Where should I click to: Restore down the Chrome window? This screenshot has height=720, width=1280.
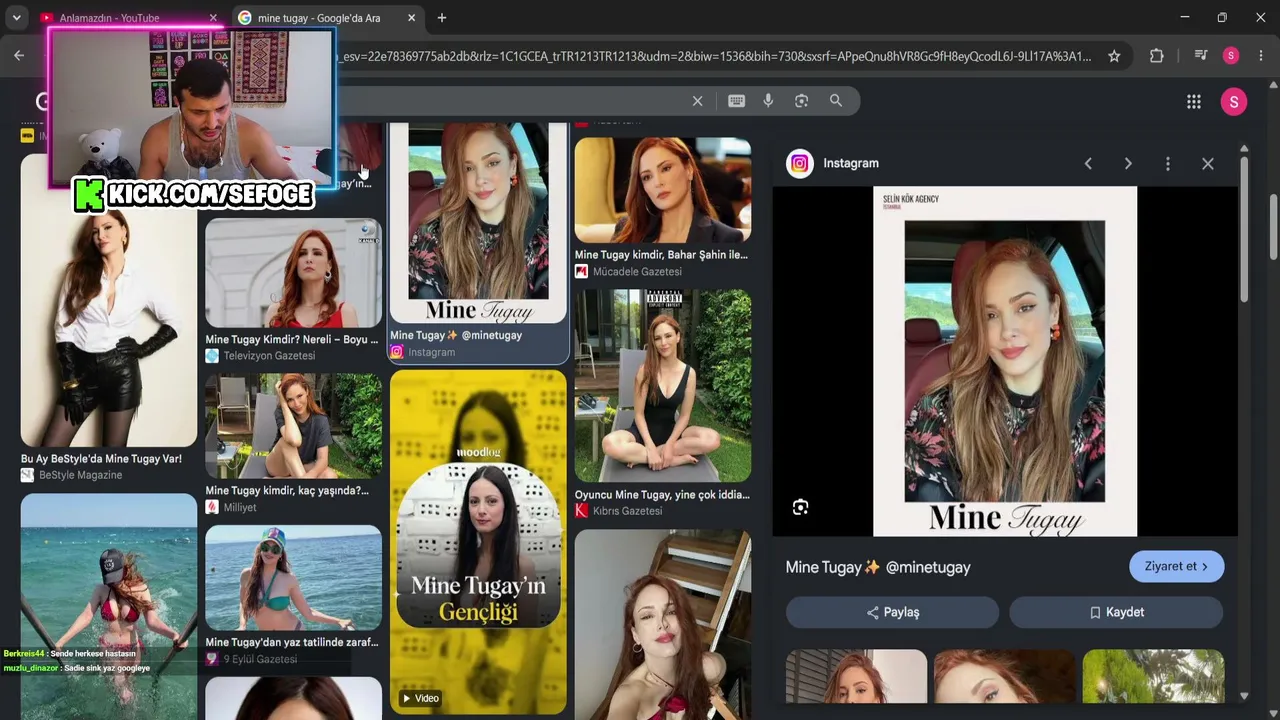pos(1222,18)
